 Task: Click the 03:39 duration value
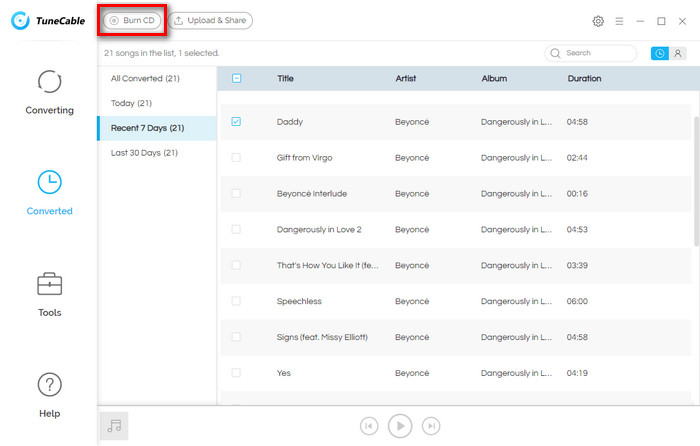pos(577,265)
